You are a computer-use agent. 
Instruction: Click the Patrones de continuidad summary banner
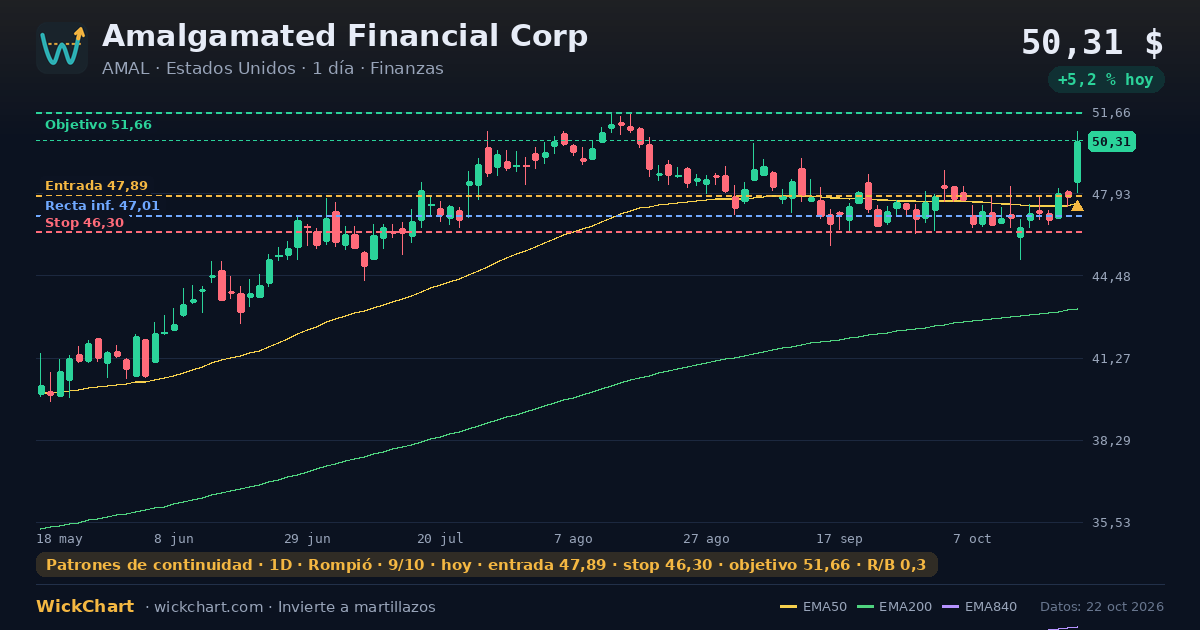(x=487, y=565)
